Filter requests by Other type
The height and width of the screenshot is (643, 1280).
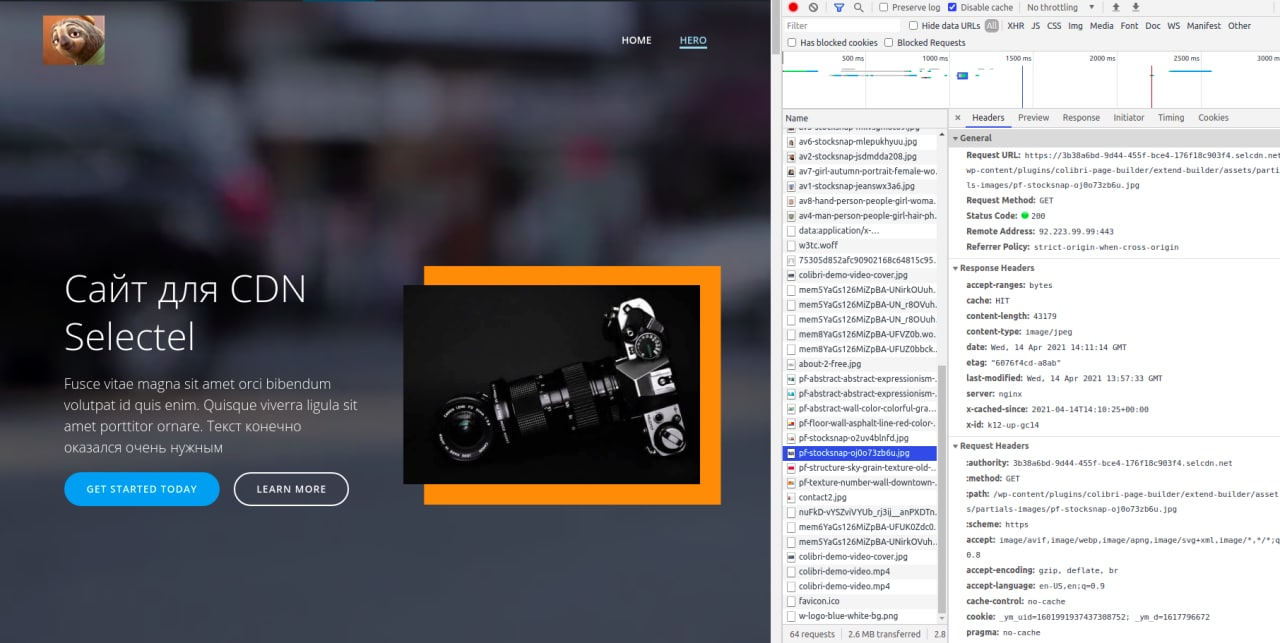[1239, 26]
